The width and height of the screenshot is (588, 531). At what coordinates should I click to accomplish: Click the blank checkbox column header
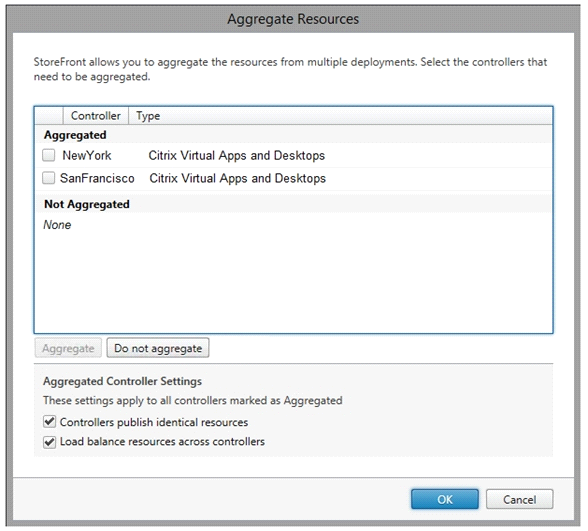[49, 116]
